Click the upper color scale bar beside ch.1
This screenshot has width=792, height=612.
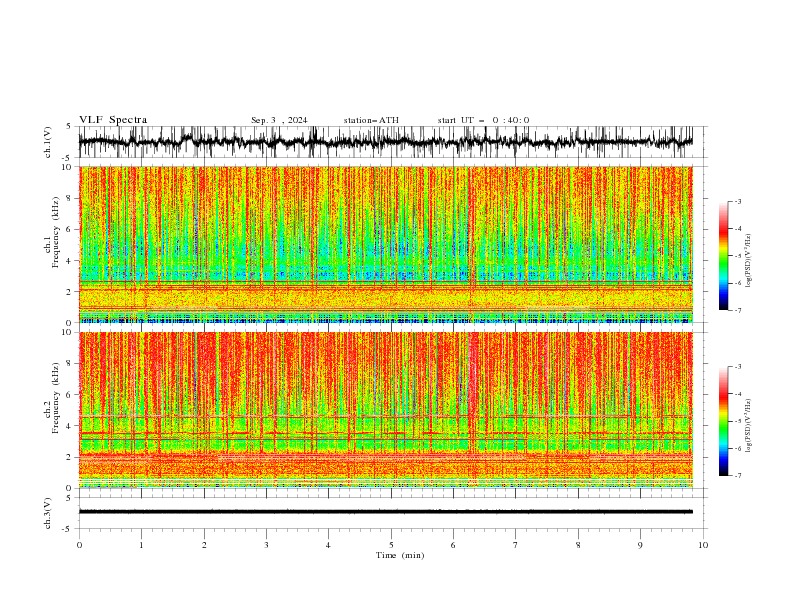pyautogui.click(x=723, y=256)
